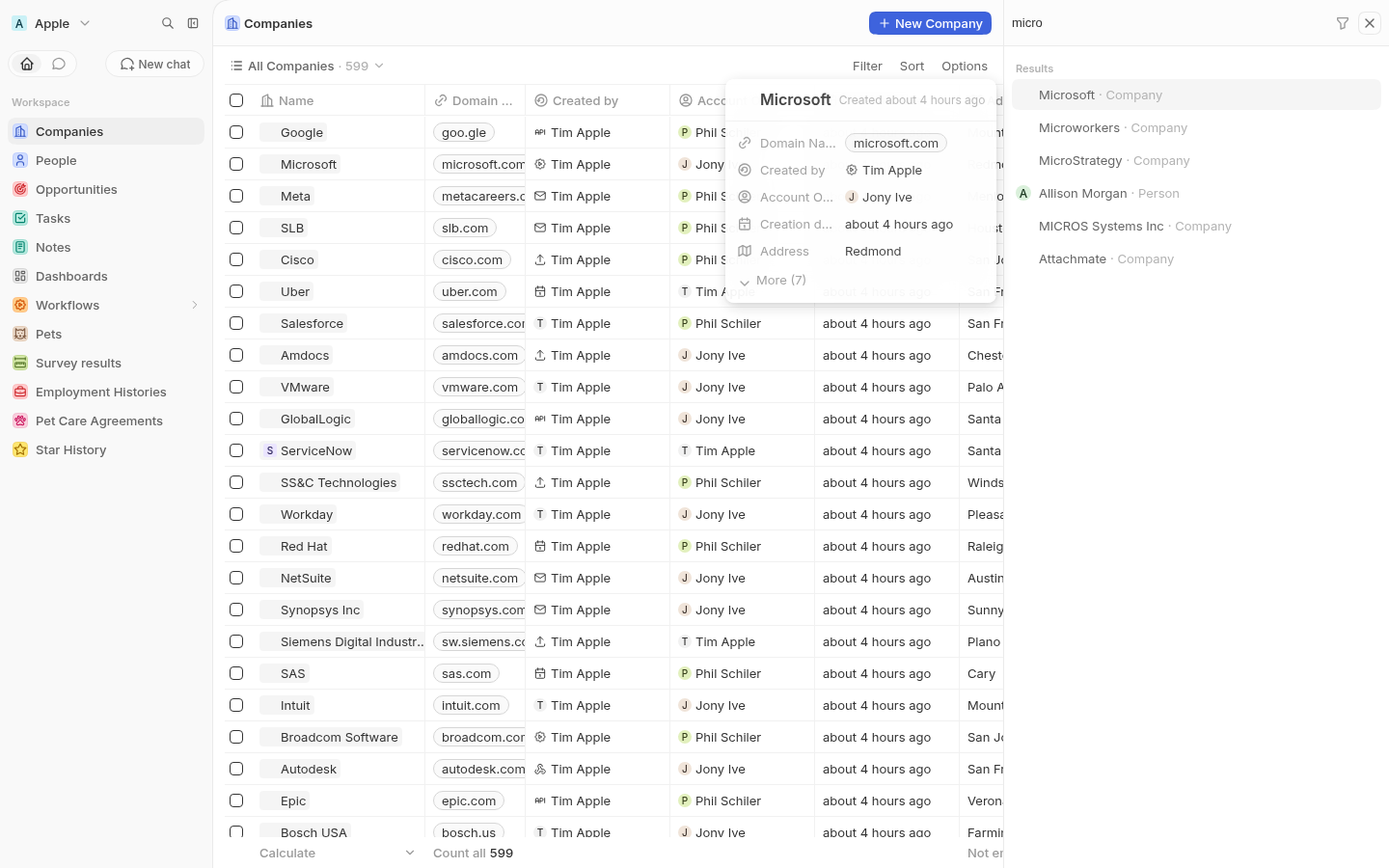Expand the Workflows submenu chevron
Image resolution: width=1389 pixels, height=868 pixels.
click(194, 305)
